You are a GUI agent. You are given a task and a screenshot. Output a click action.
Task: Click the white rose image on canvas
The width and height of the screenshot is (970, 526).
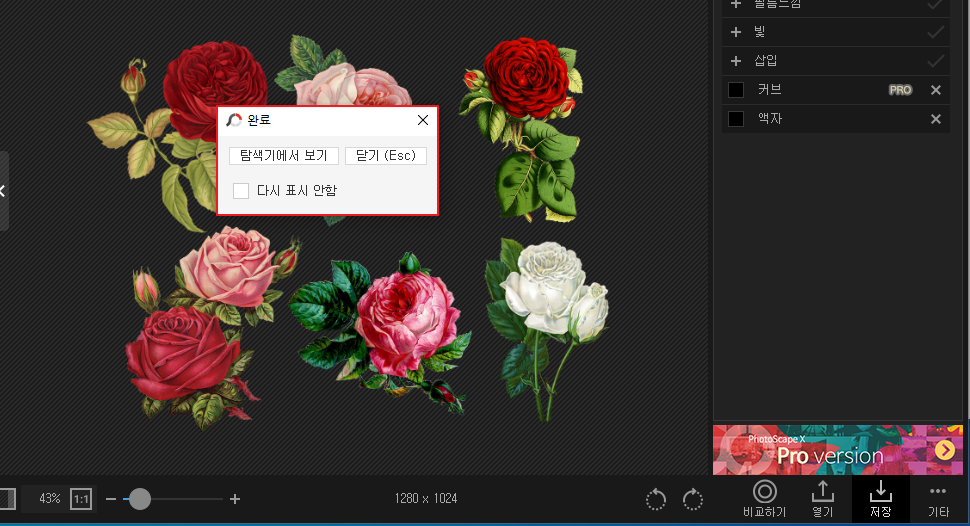pyautogui.click(x=547, y=331)
